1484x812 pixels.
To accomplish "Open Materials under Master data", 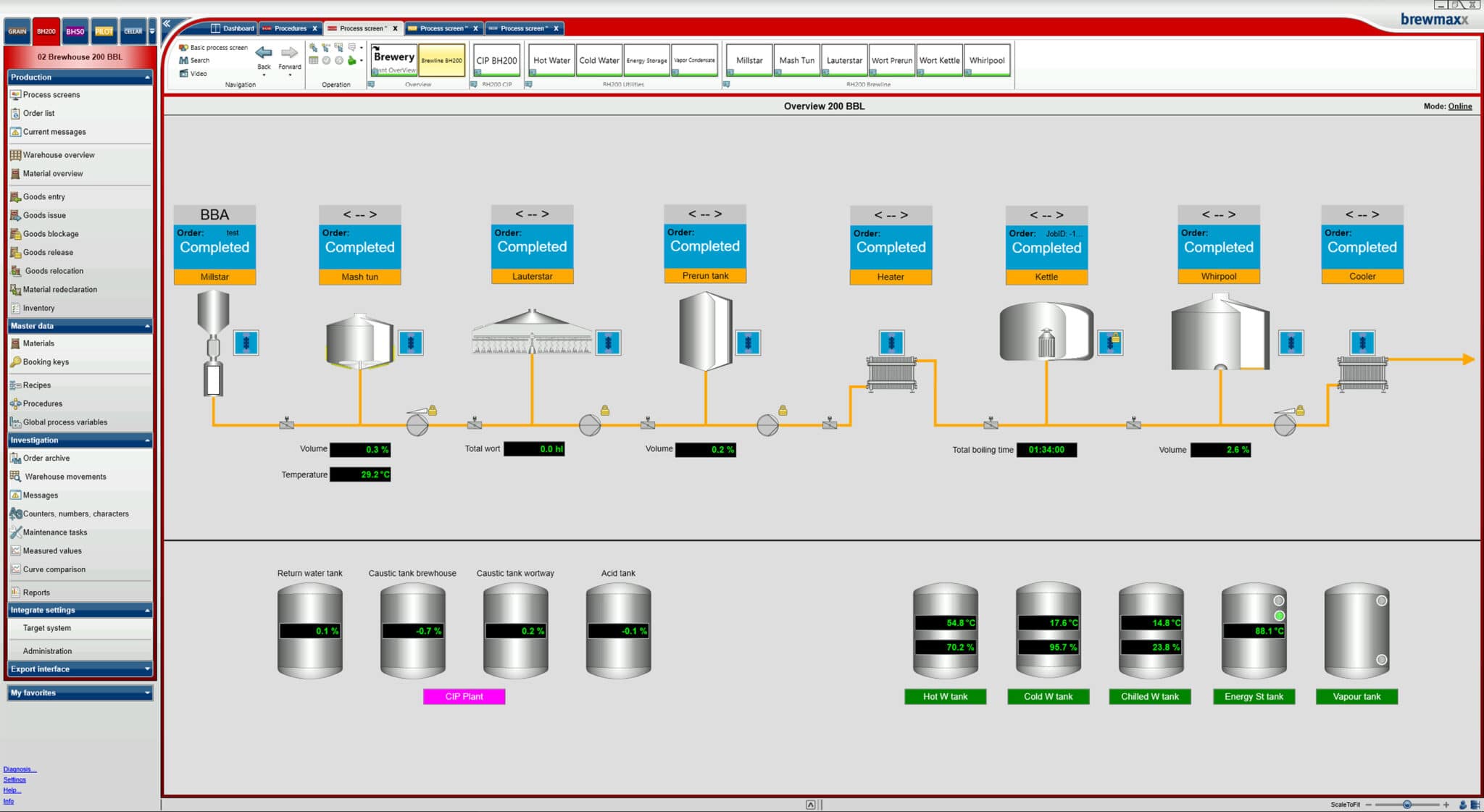I will (x=38, y=343).
